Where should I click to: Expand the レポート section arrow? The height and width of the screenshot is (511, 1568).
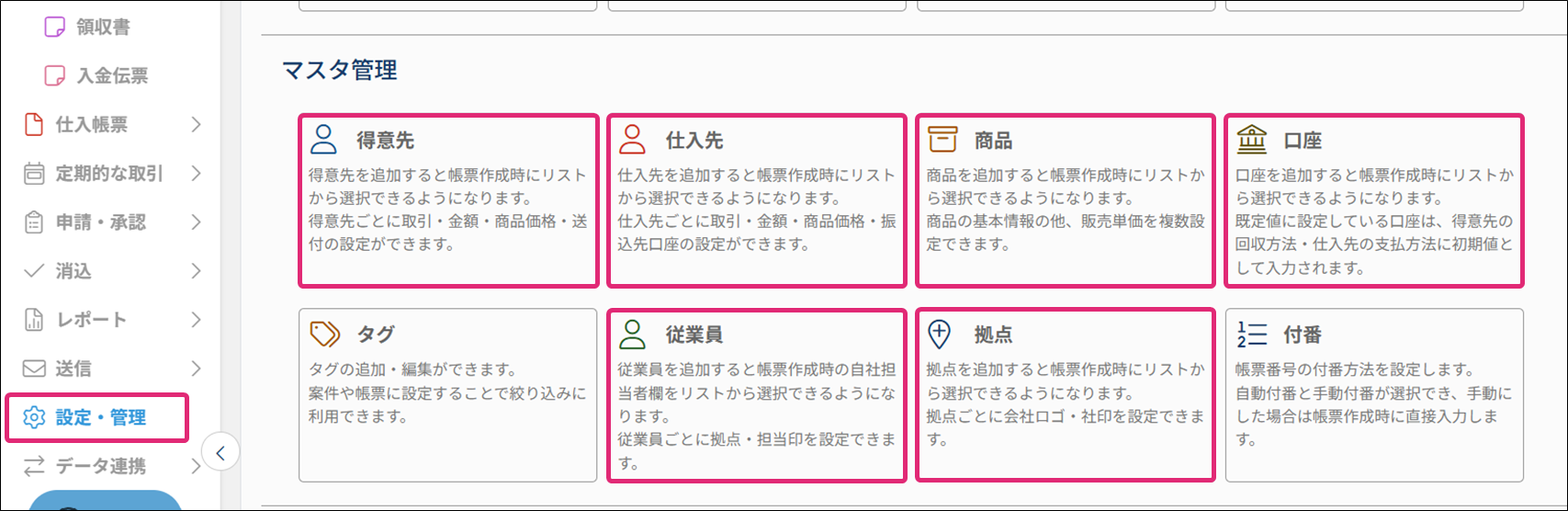tap(196, 320)
